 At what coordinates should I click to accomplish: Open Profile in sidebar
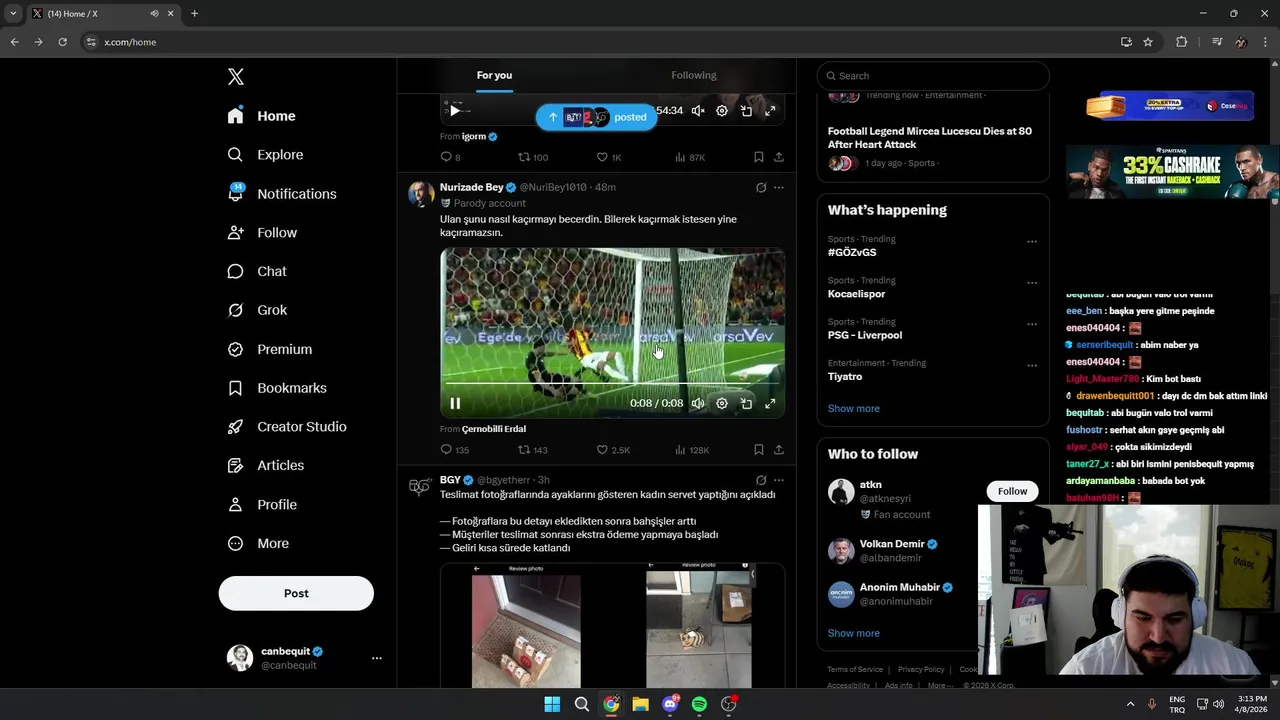coord(263,505)
